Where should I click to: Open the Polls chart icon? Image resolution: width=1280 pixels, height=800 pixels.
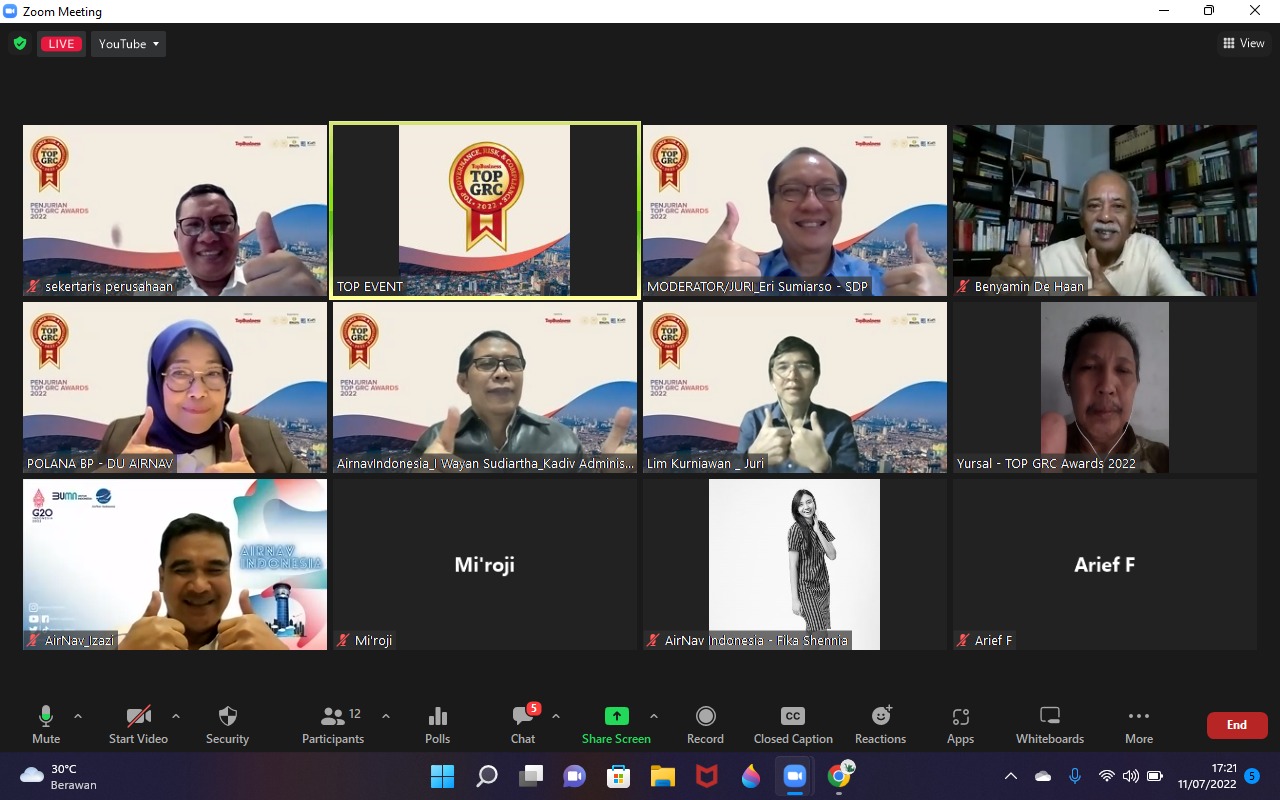437,716
